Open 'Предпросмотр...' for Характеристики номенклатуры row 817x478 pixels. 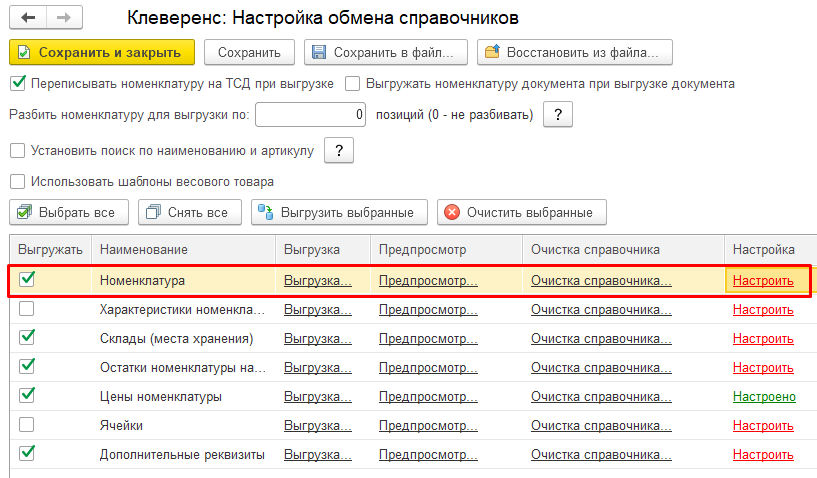pos(428,310)
